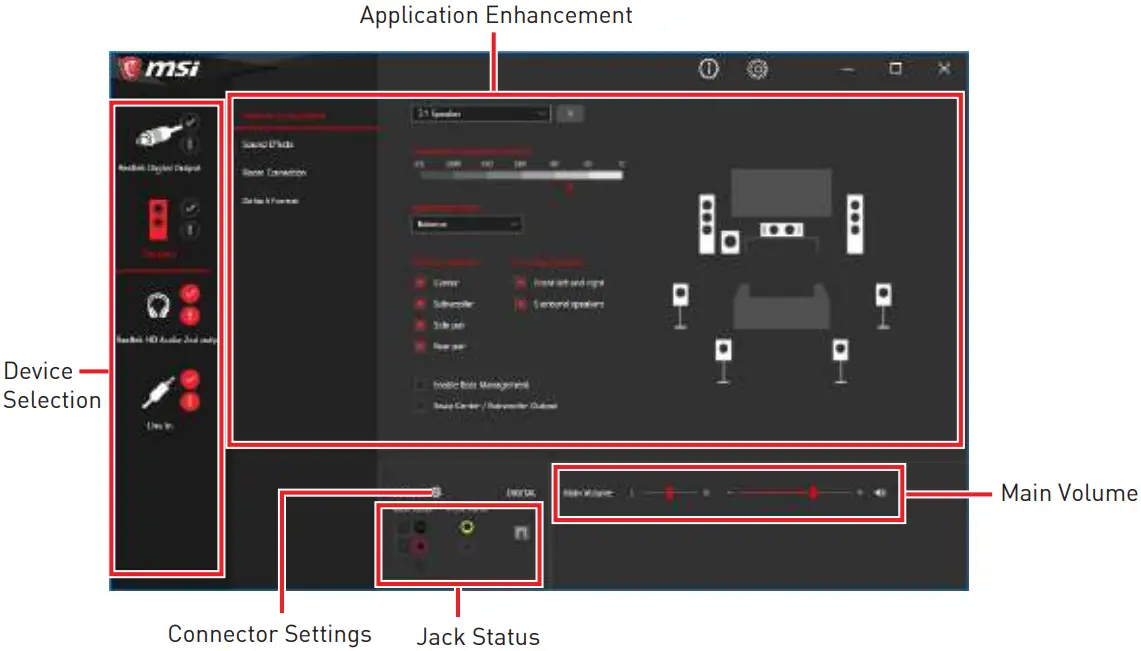Click checkmark icon beside Speakers device
Image resolution: width=1141 pixels, height=651 pixels.
click(x=190, y=208)
